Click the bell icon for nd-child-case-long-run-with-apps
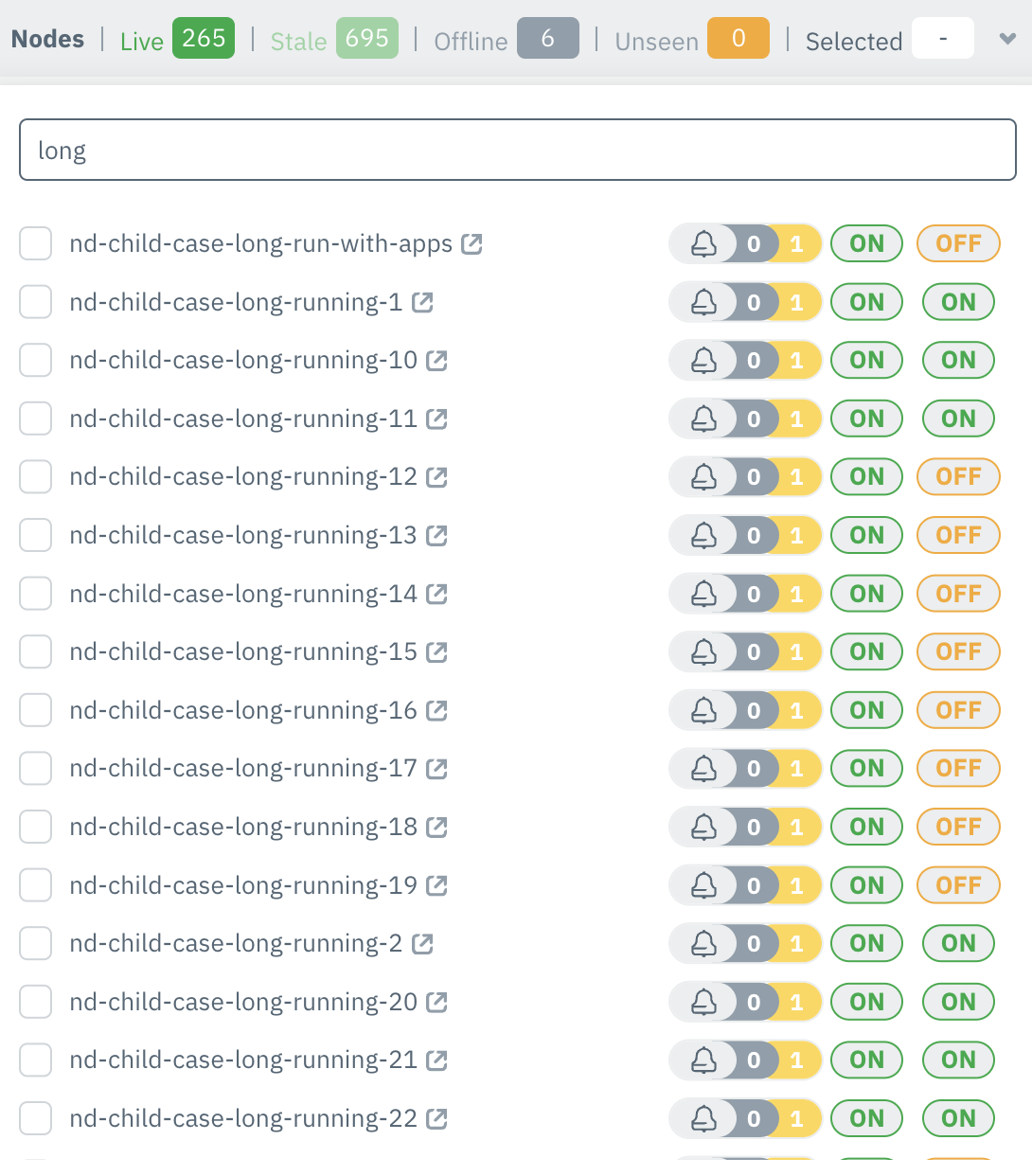The image size is (1032, 1176). point(703,243)
